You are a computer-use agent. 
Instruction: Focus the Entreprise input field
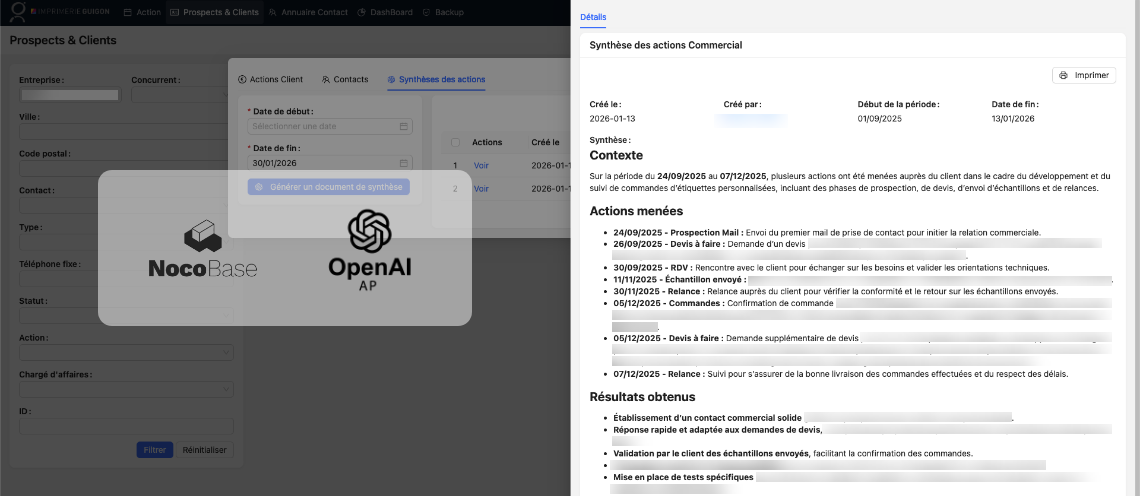pos(70,95)
